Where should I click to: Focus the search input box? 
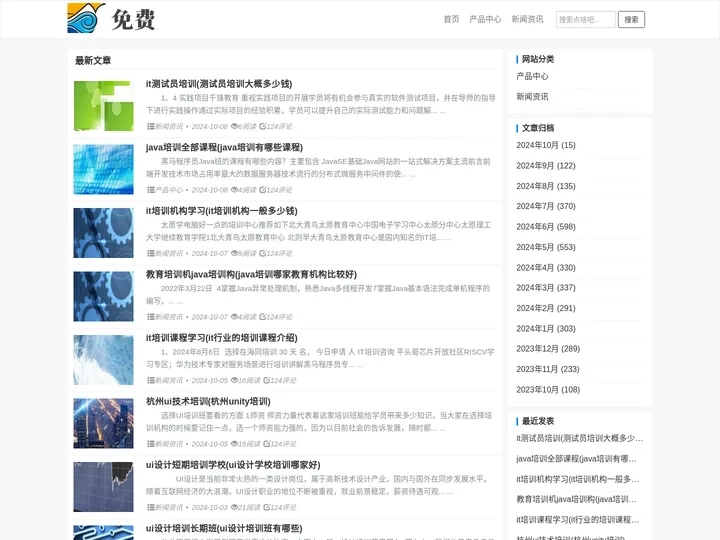coord(585,19)
